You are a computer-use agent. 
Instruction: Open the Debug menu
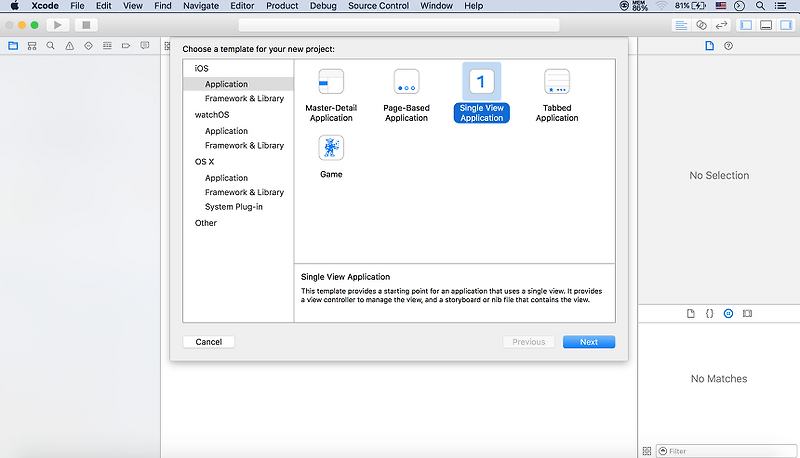323,6
